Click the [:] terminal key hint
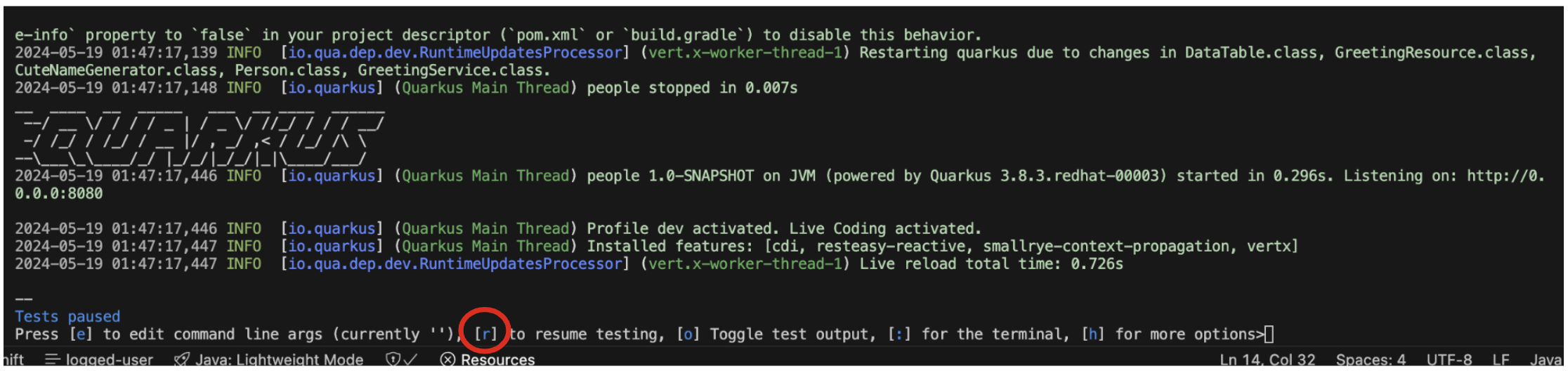1568x371 pixels. click(x=899, y=334)
